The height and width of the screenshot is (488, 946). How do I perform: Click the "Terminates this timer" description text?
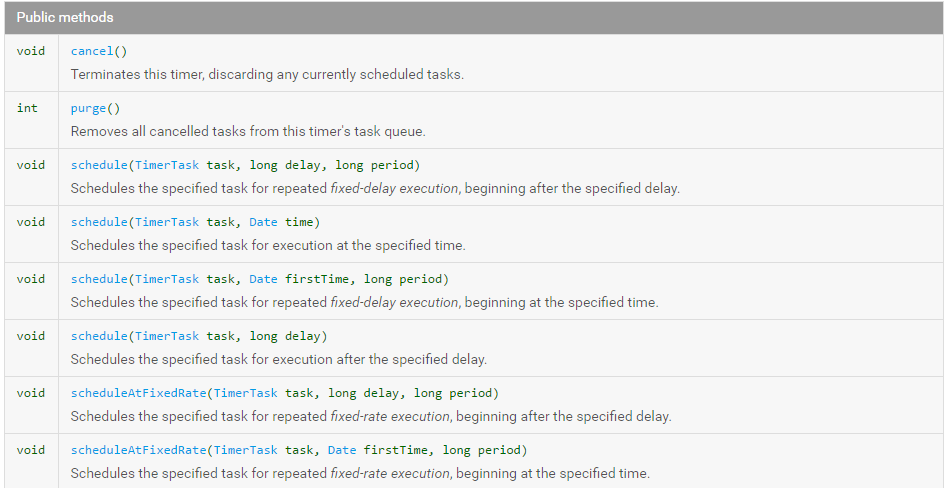(x=267, y=74)
